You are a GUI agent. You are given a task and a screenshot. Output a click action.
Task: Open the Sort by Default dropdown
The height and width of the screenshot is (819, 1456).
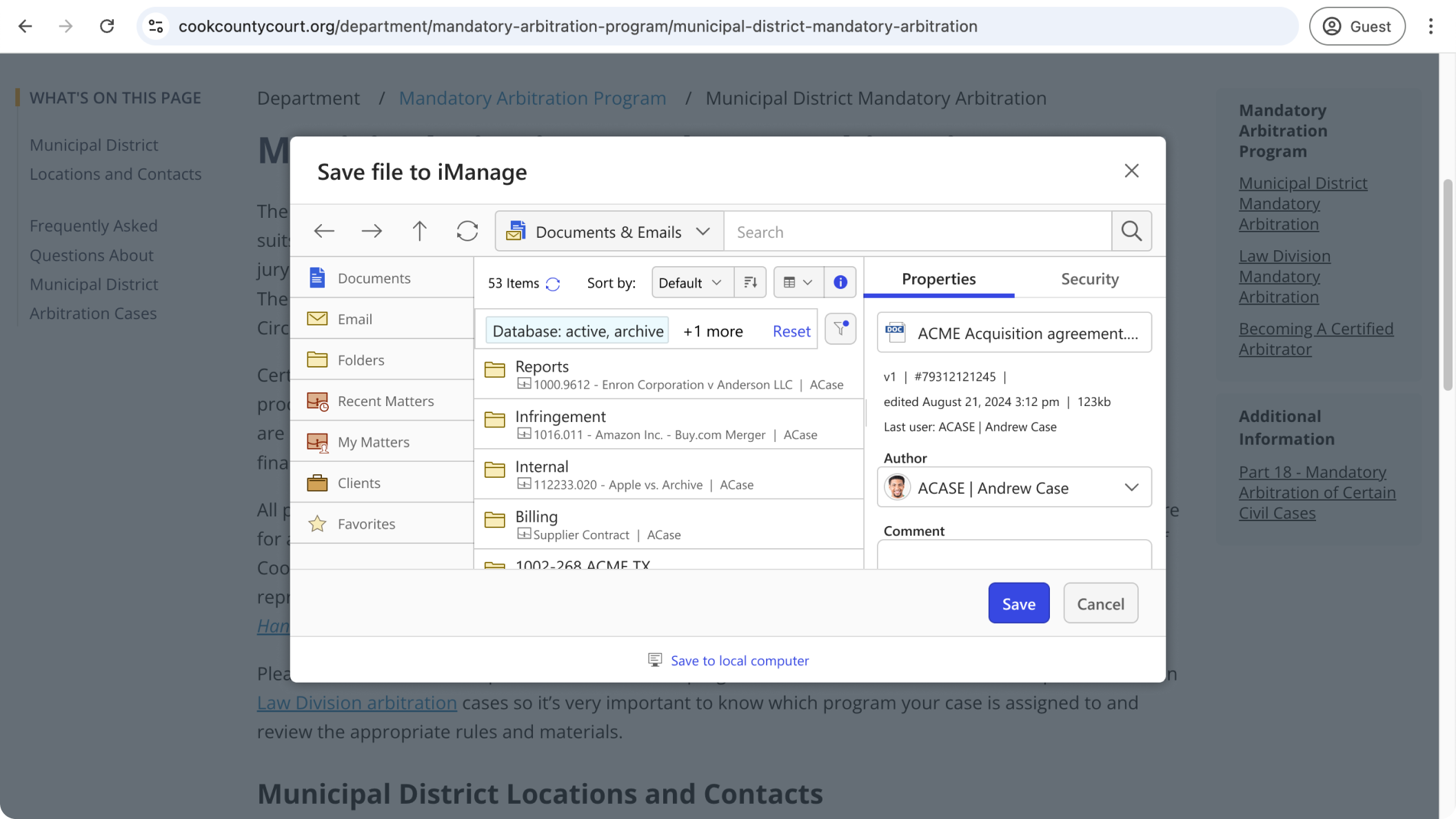(690, 283)
